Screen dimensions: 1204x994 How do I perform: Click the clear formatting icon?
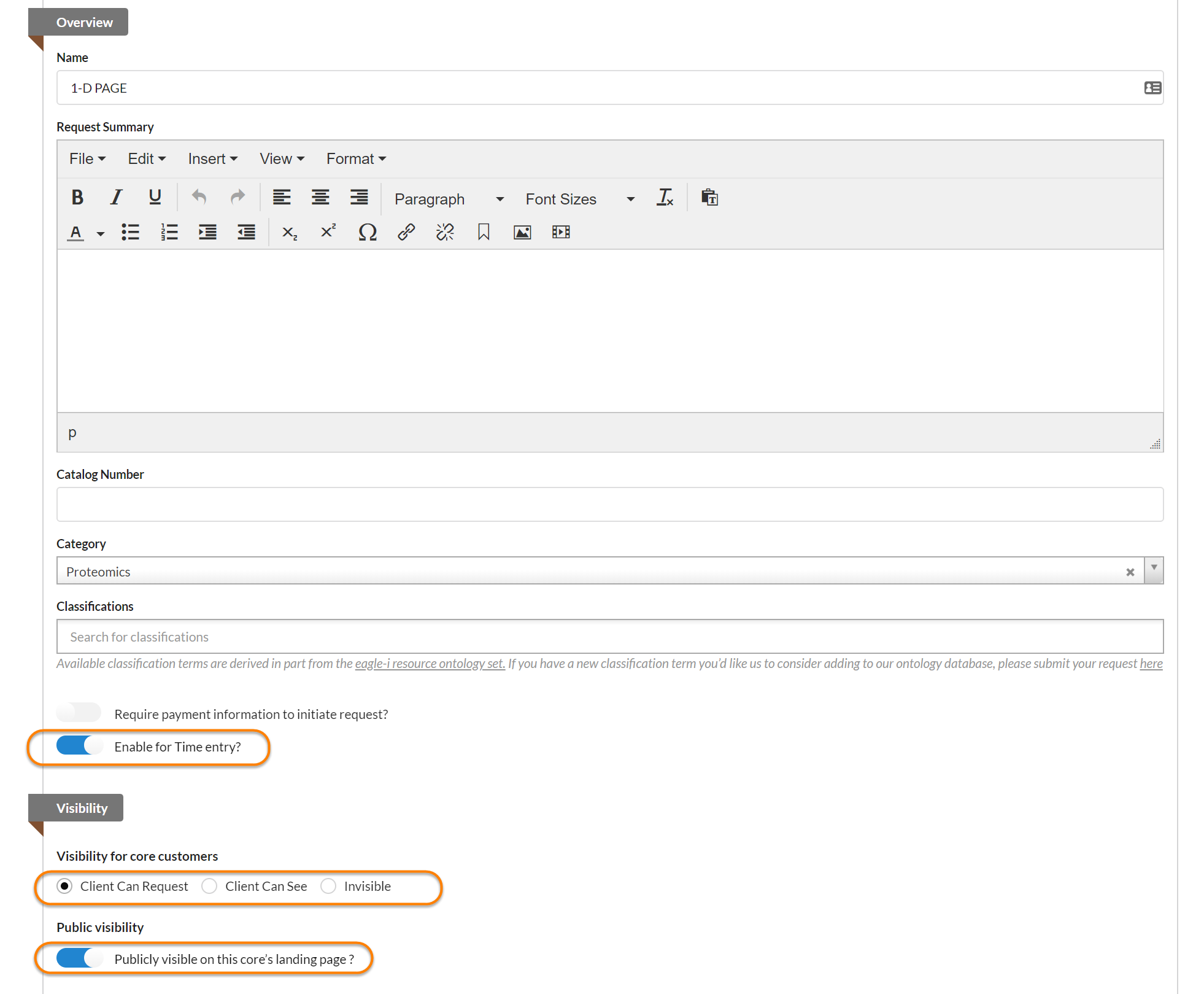pos(665,198)
